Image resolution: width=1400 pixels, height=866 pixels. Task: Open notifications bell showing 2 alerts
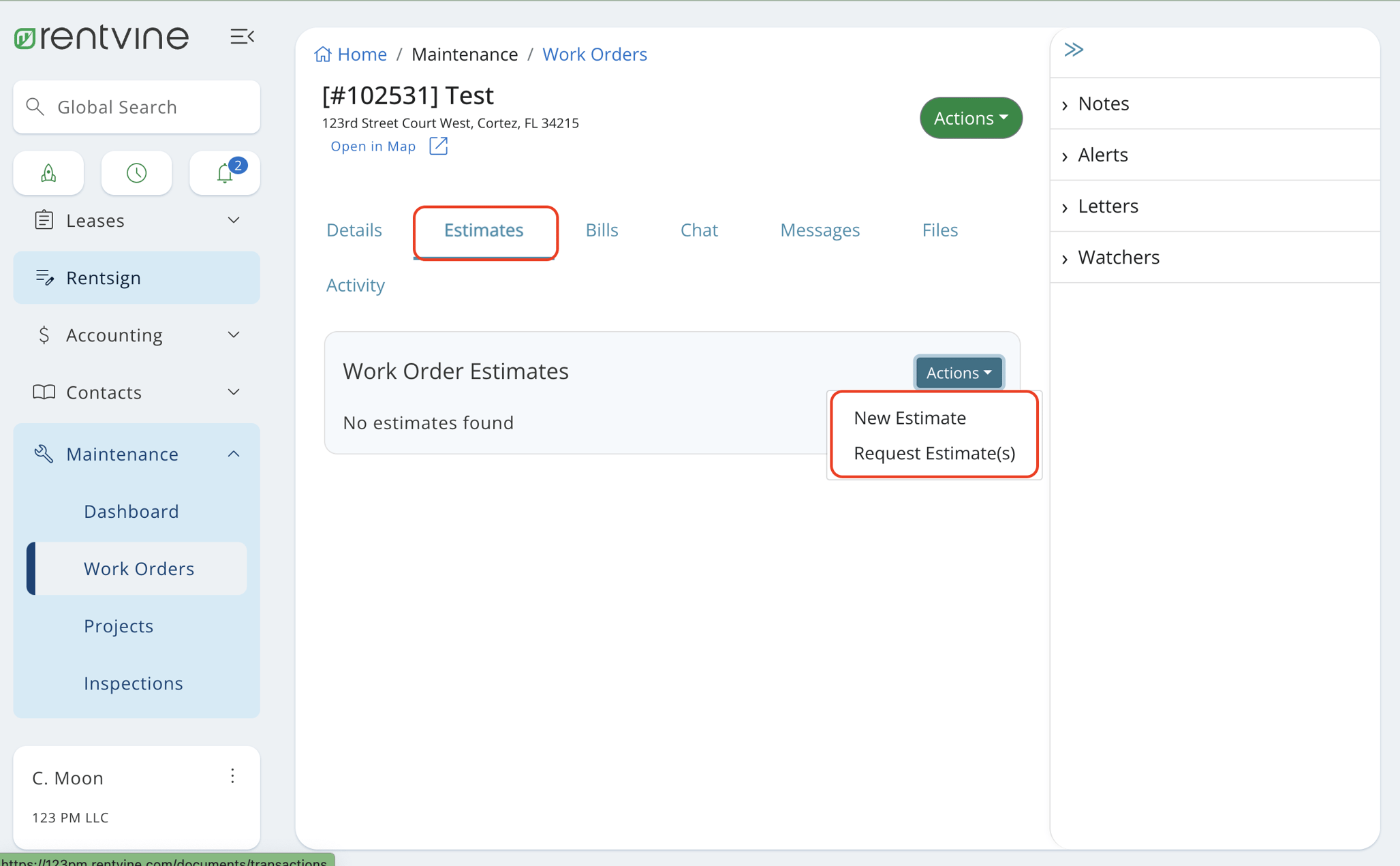[224, 173]
